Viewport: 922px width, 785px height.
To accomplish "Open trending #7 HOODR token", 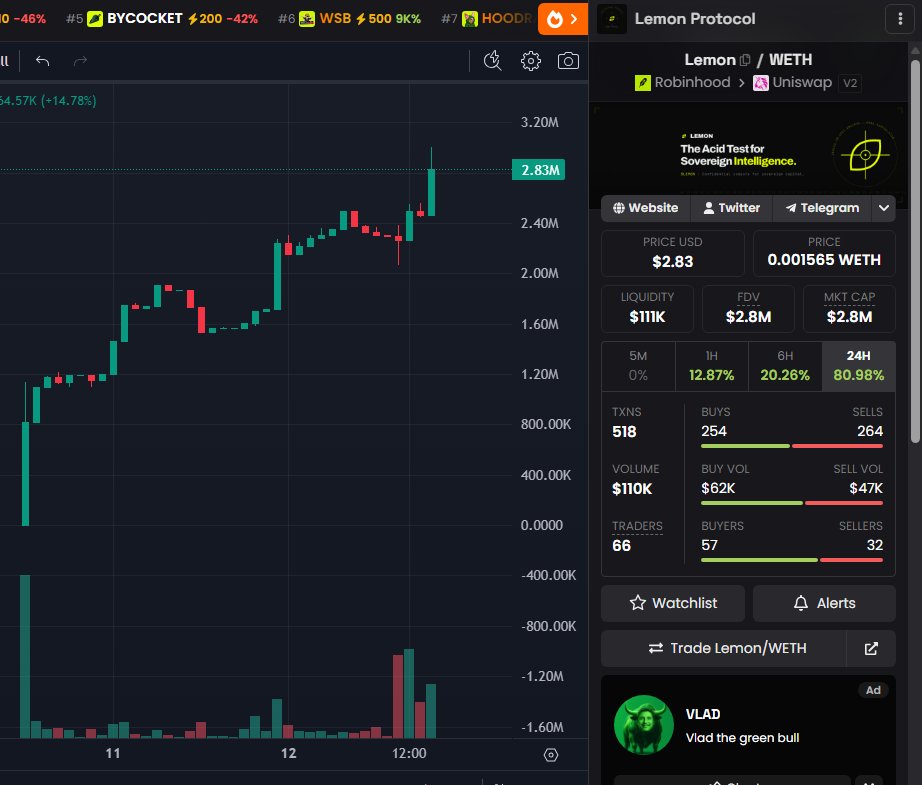I will (x=487, y=19).
